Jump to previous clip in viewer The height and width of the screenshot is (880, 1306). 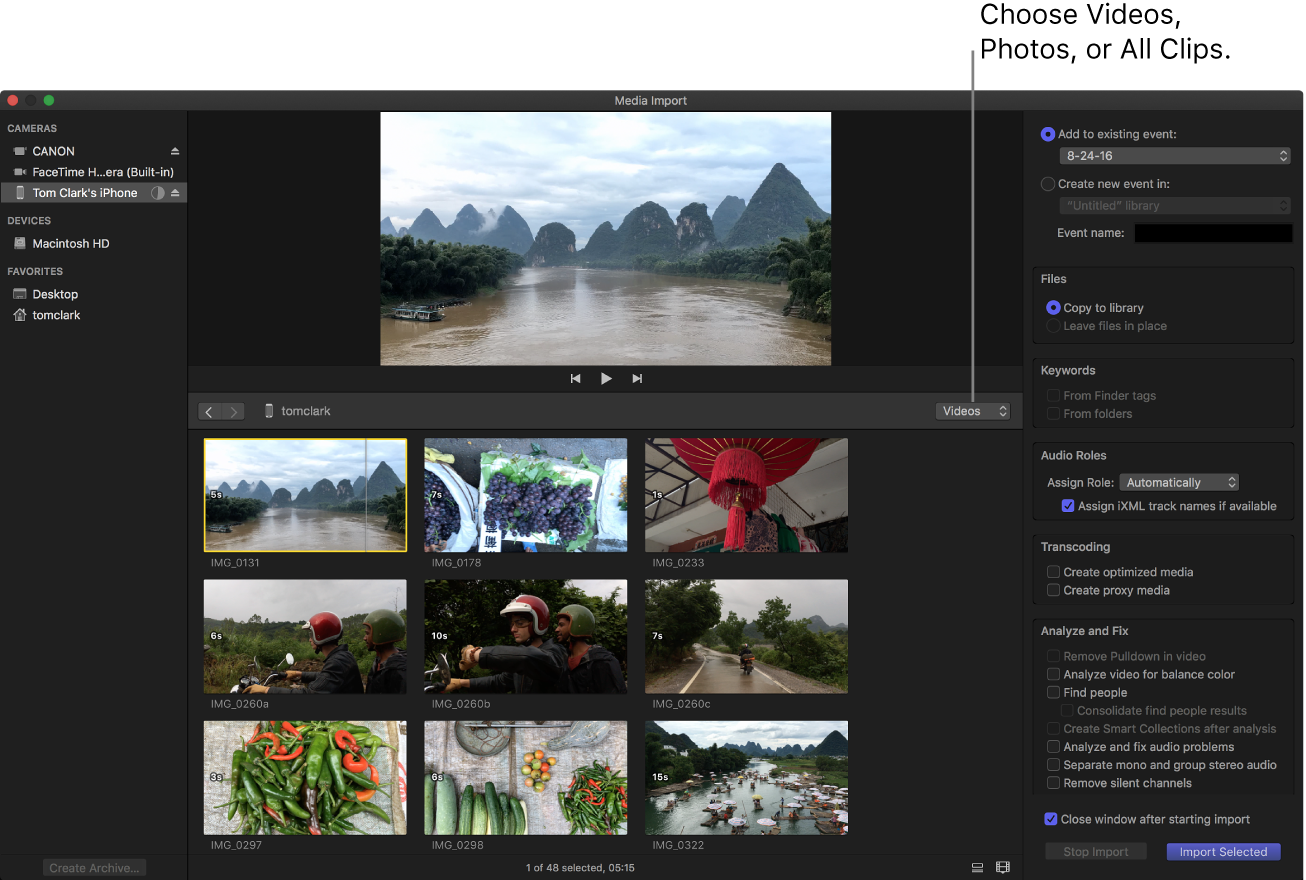(x=575, y=379)
